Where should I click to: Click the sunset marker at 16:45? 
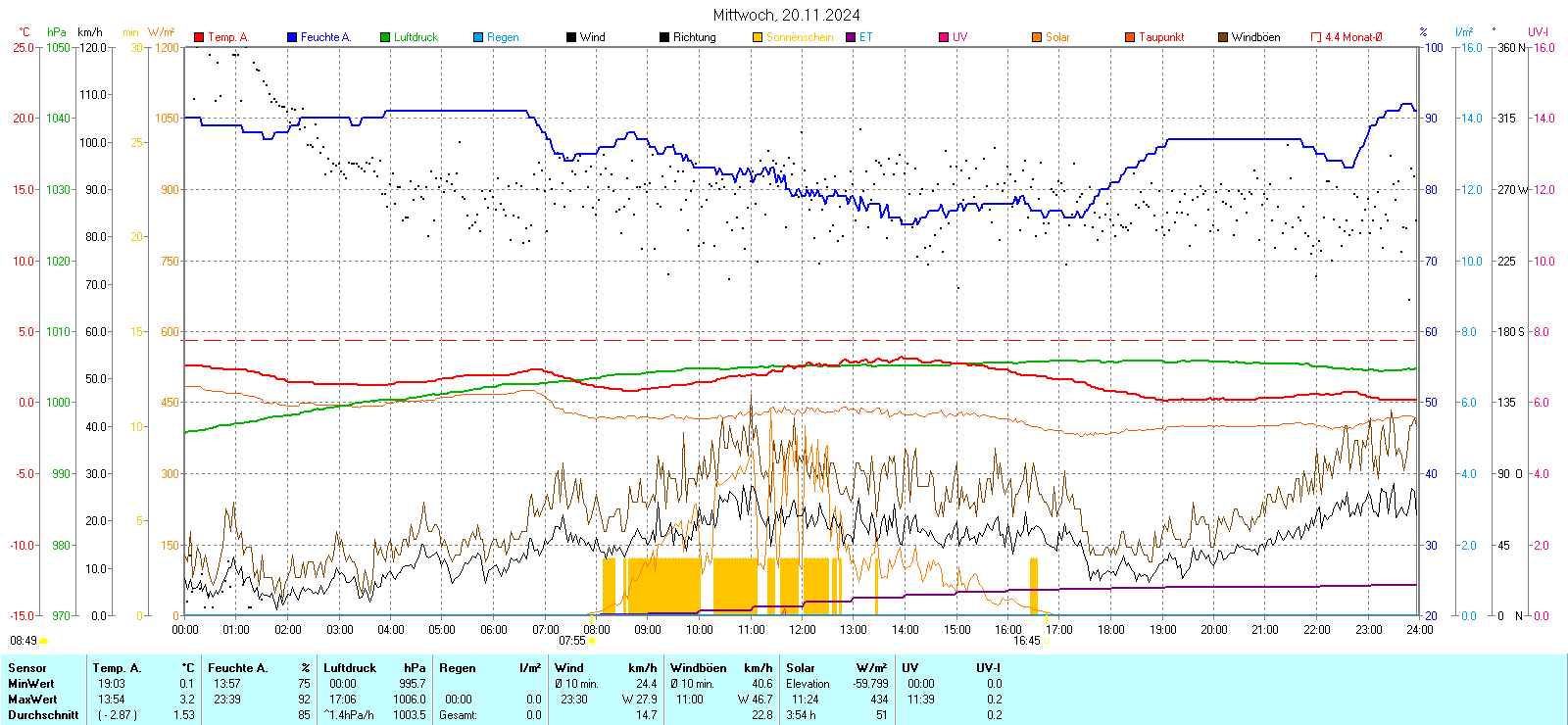(1047, 642)
